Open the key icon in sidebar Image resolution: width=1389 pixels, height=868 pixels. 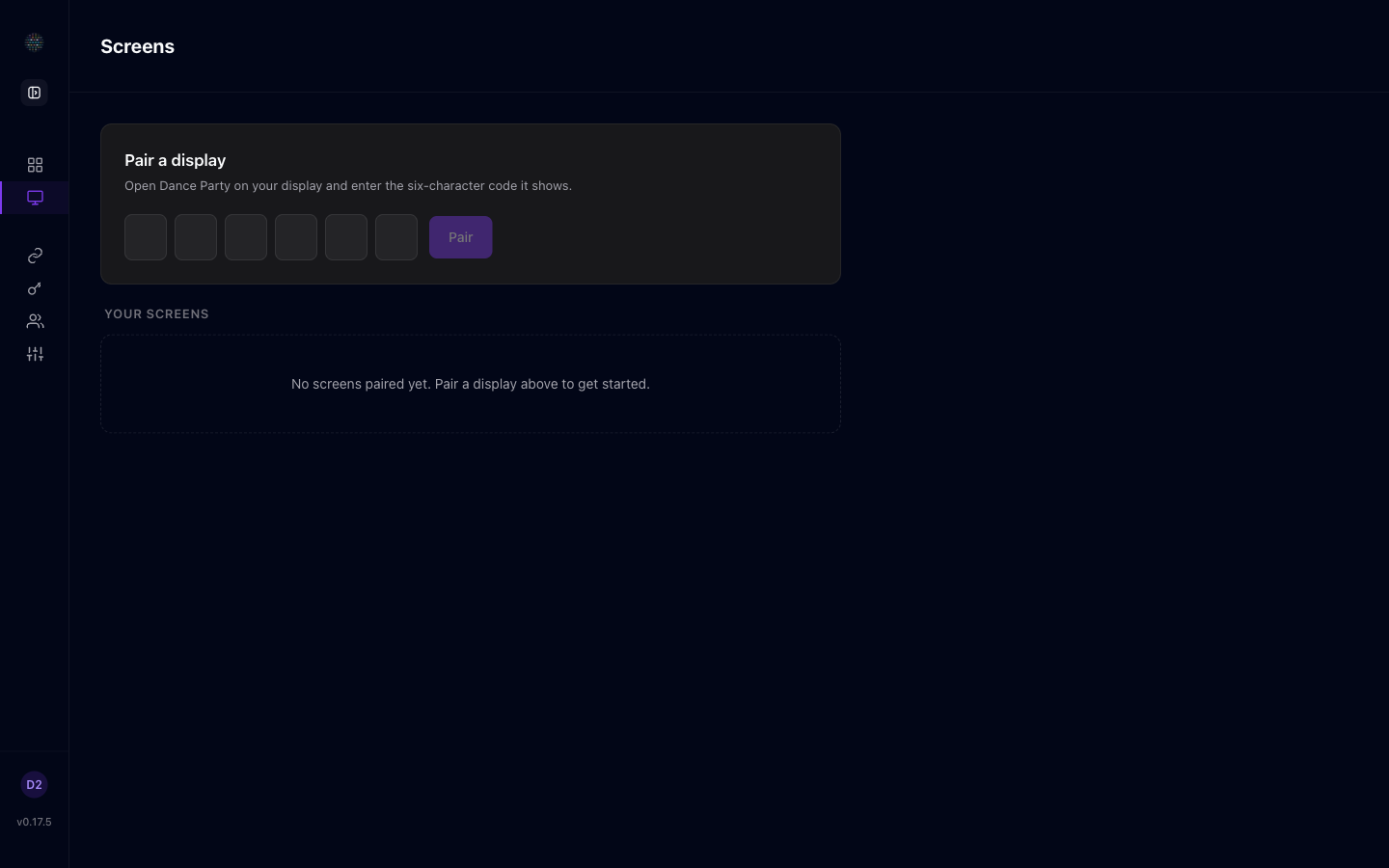tap(35, 288)
